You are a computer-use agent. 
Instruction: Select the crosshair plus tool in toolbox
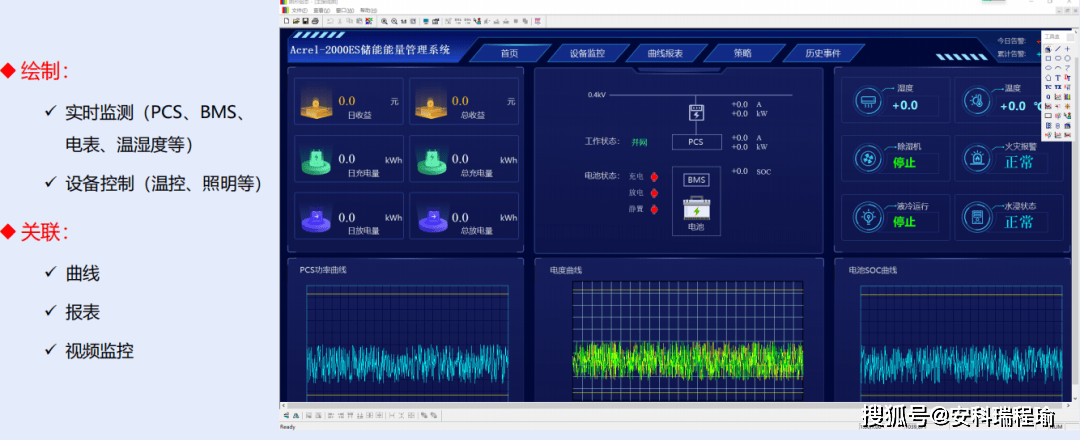click(1068, 49)
